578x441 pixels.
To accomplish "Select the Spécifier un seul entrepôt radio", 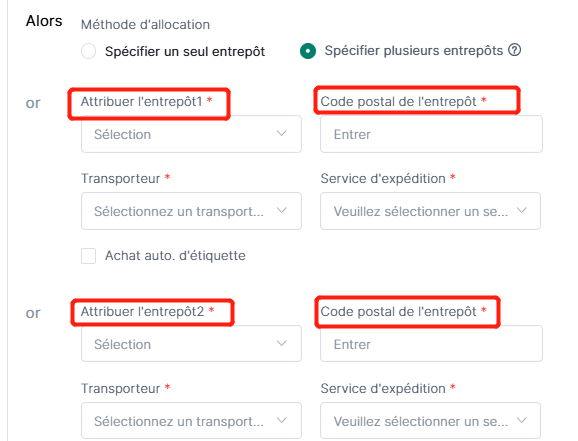I will pyautogui.click(x=88, y=51).
